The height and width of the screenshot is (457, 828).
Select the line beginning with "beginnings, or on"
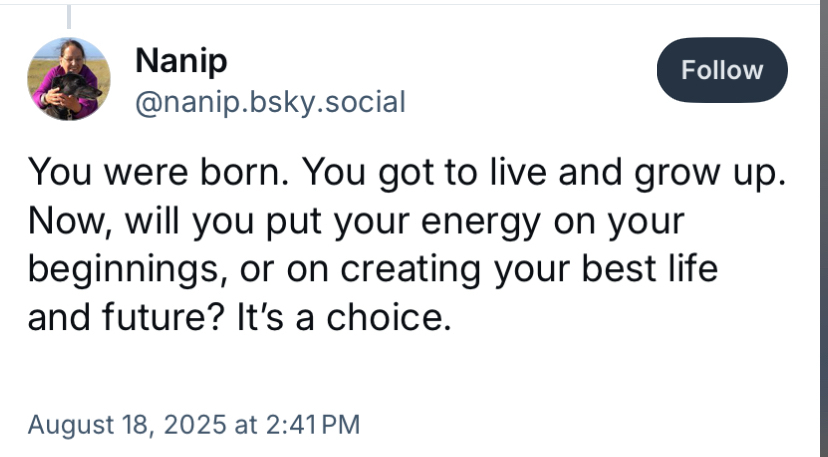click(x=373, y=269)
